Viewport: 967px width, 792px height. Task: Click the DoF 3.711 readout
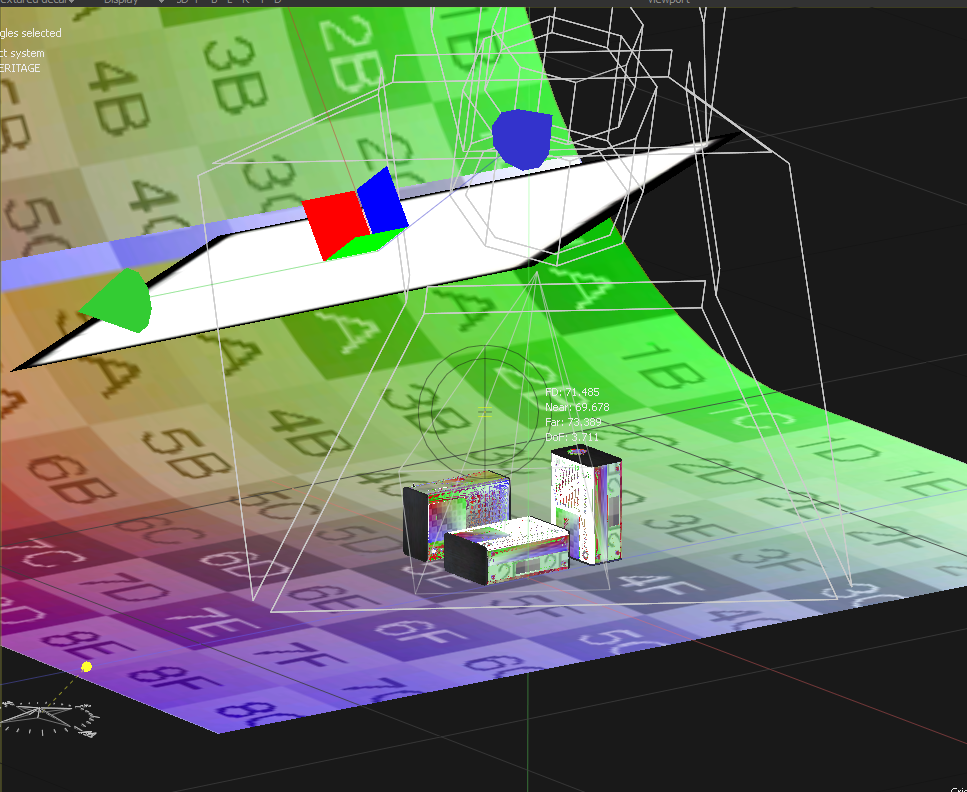pos(573,438)
